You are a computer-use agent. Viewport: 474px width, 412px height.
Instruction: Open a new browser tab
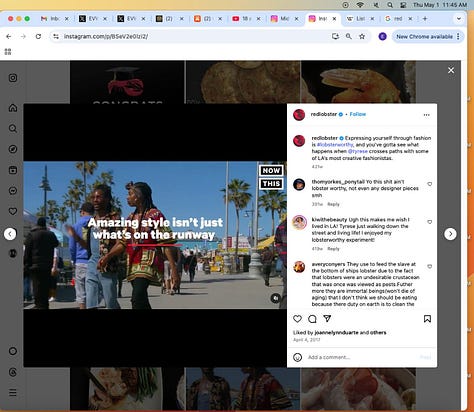coord(425,19)
